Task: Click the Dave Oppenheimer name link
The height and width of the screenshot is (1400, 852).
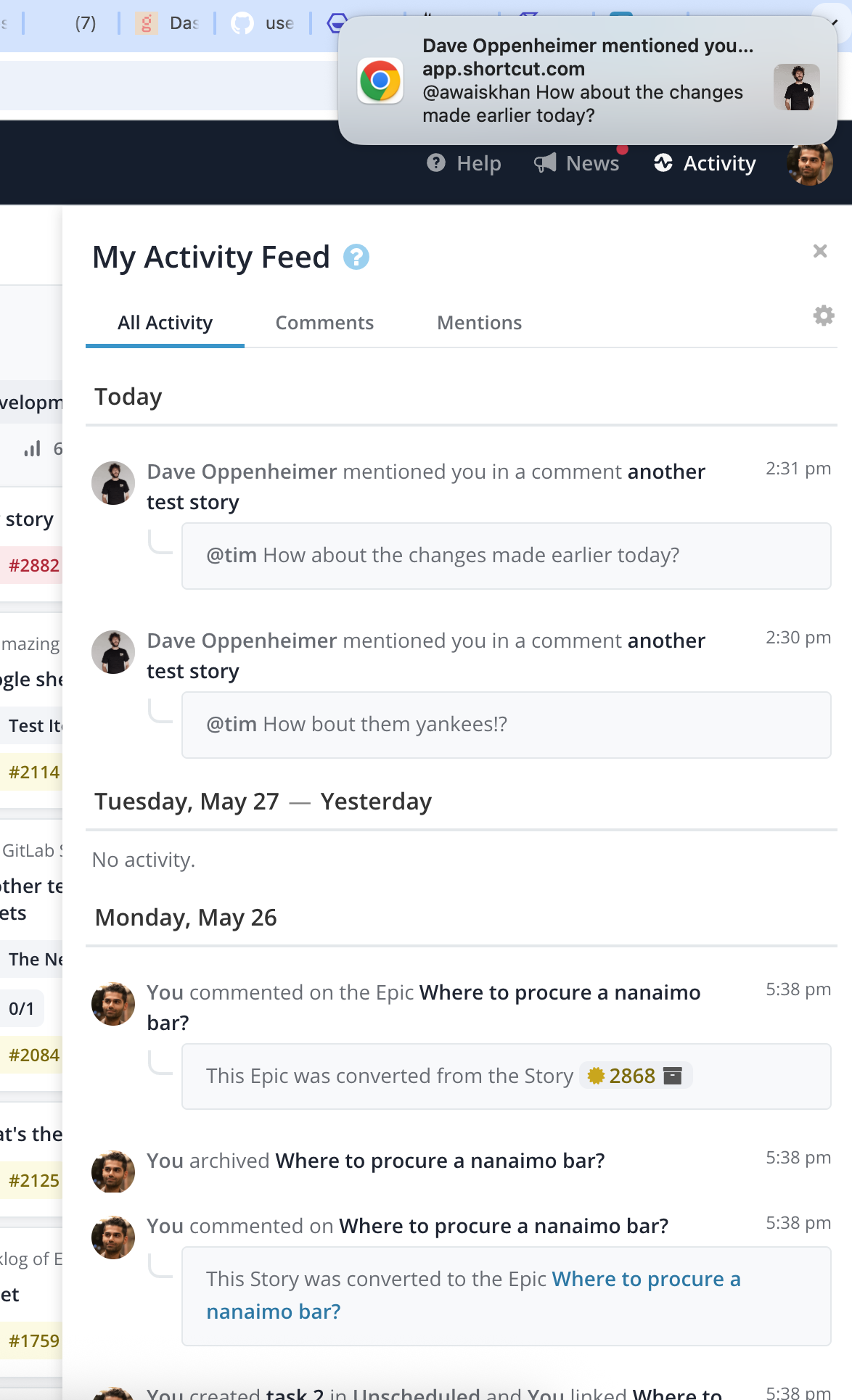Action: tap(242, 472)
